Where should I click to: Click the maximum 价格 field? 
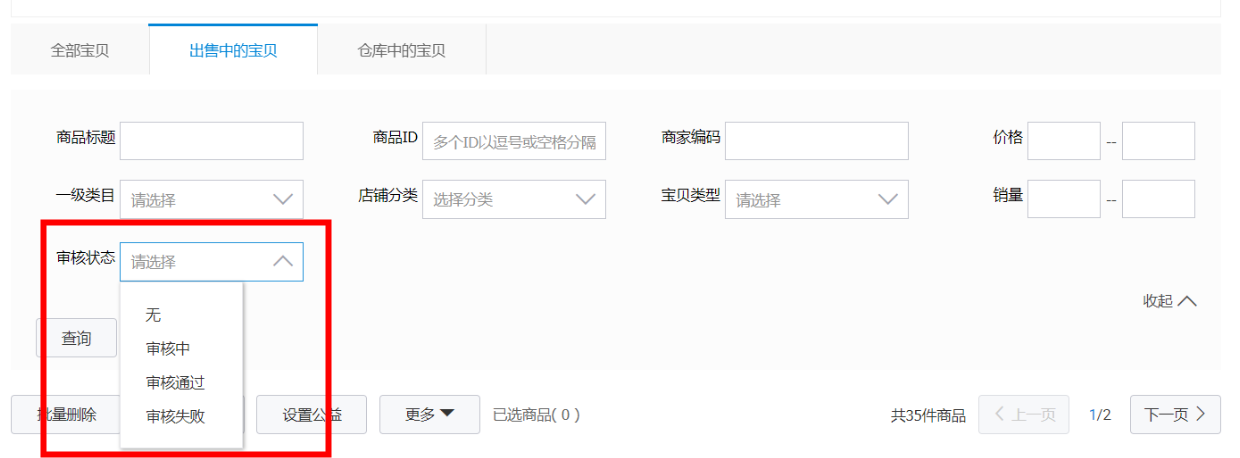1158,141
